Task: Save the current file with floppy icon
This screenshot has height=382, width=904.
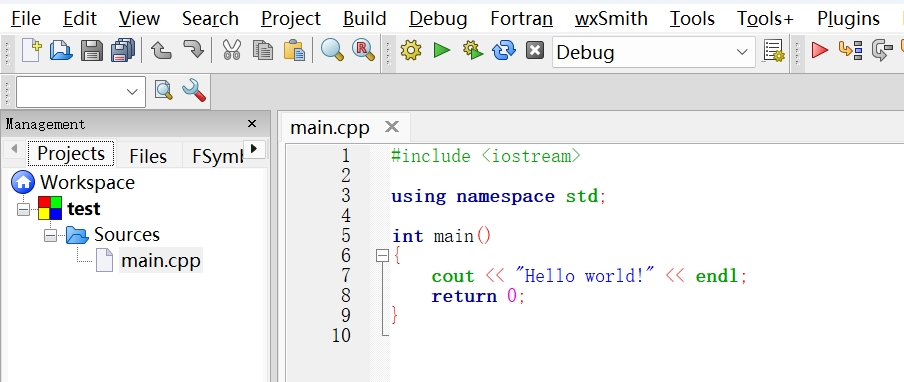Action: pyautogui.click(x=91, y=51)
